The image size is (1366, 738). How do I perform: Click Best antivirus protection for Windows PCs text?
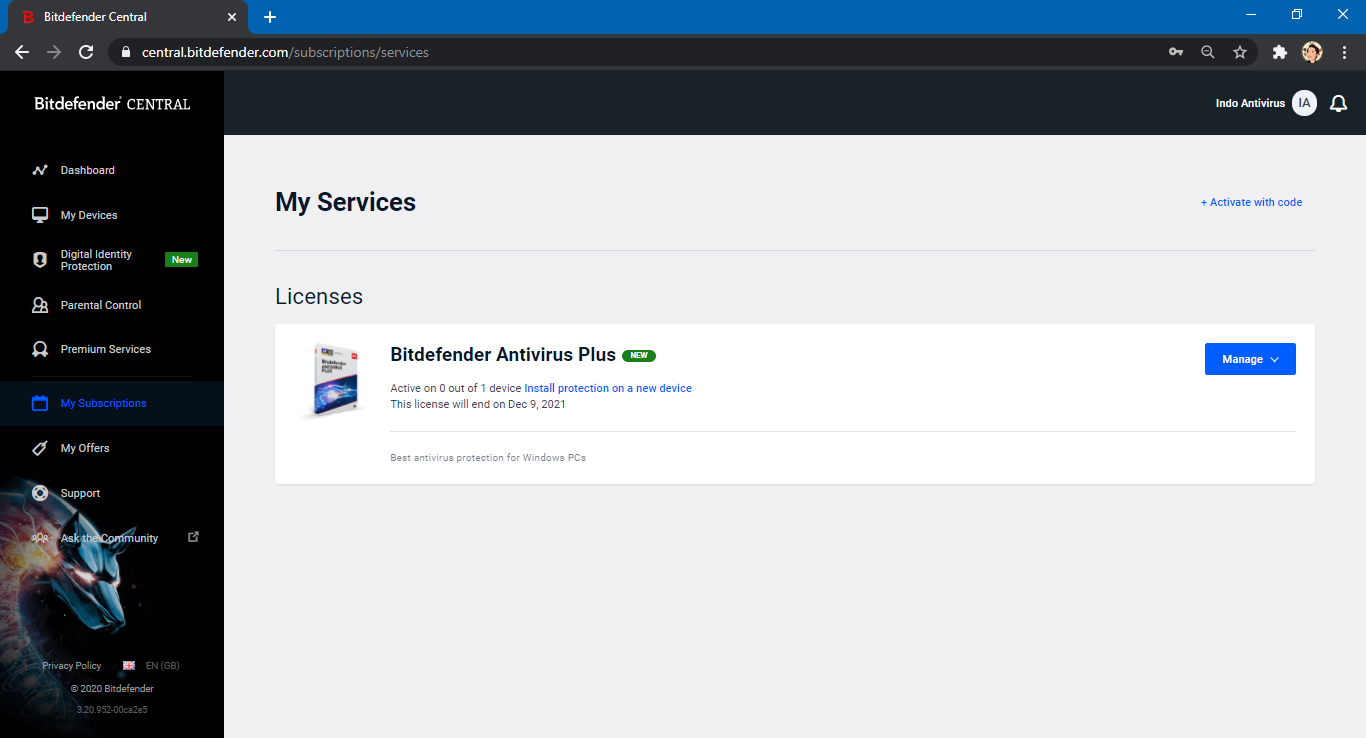(x=488, y=458)
